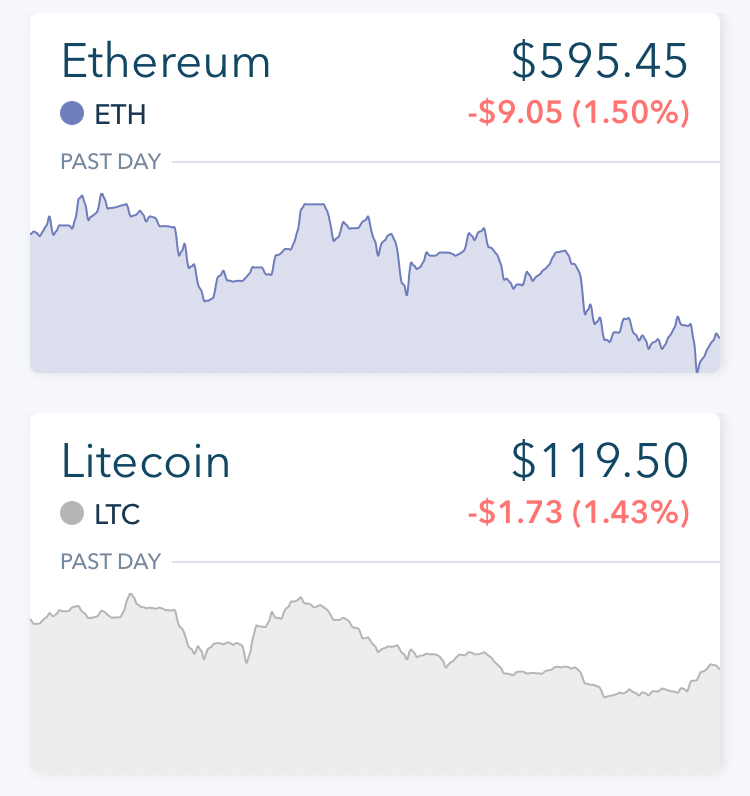This screenshot has width=750, height=796.
Task: Click the Ethereum chart's flat-topped middle peak
Action: point(314,204)
